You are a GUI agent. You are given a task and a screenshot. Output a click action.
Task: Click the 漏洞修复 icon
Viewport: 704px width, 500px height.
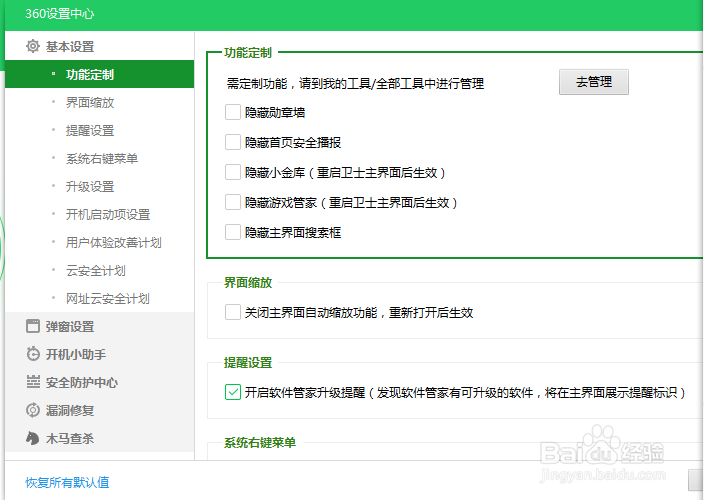coord(32,410)
